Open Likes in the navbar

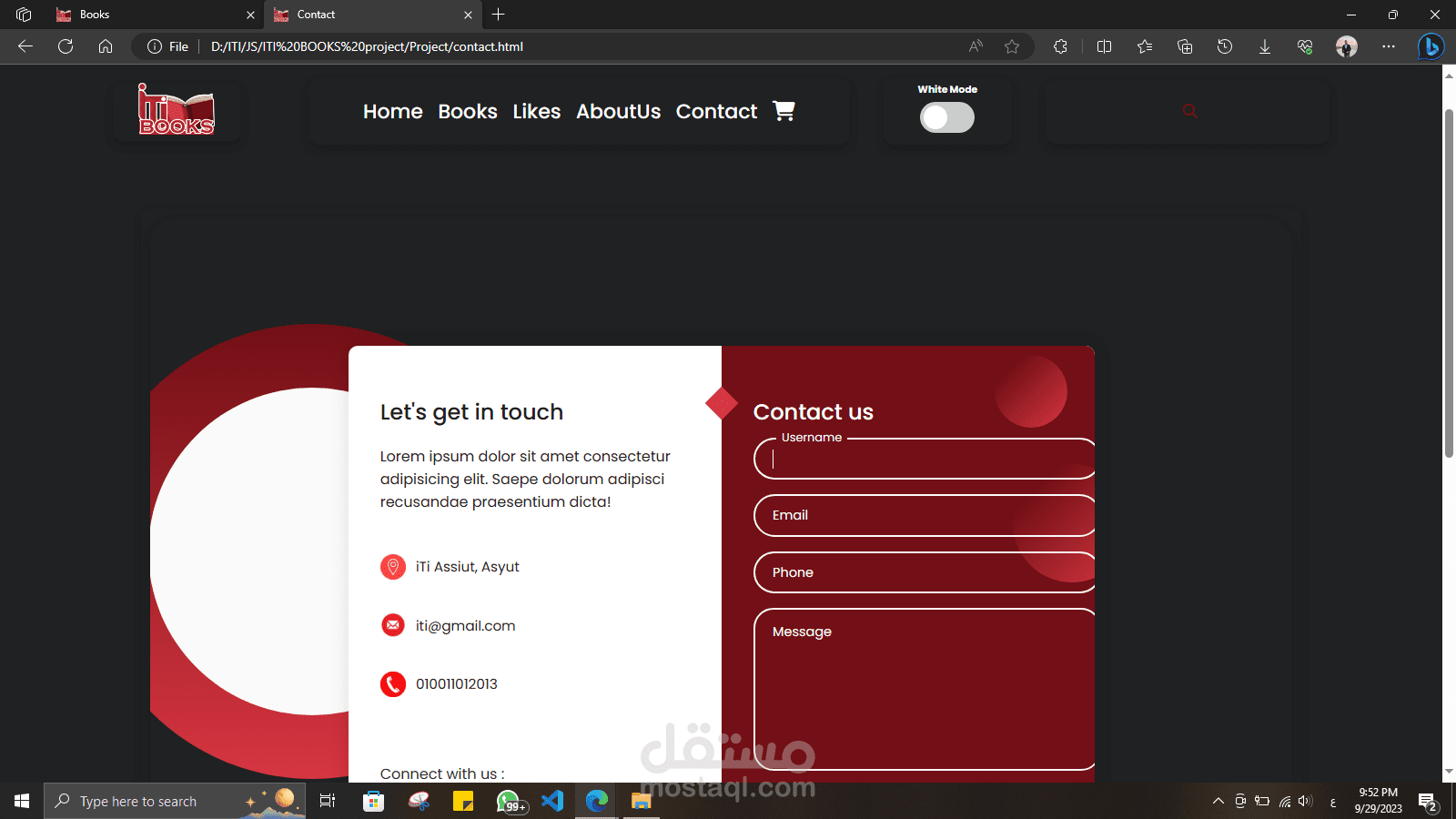(x=537, y=111)
